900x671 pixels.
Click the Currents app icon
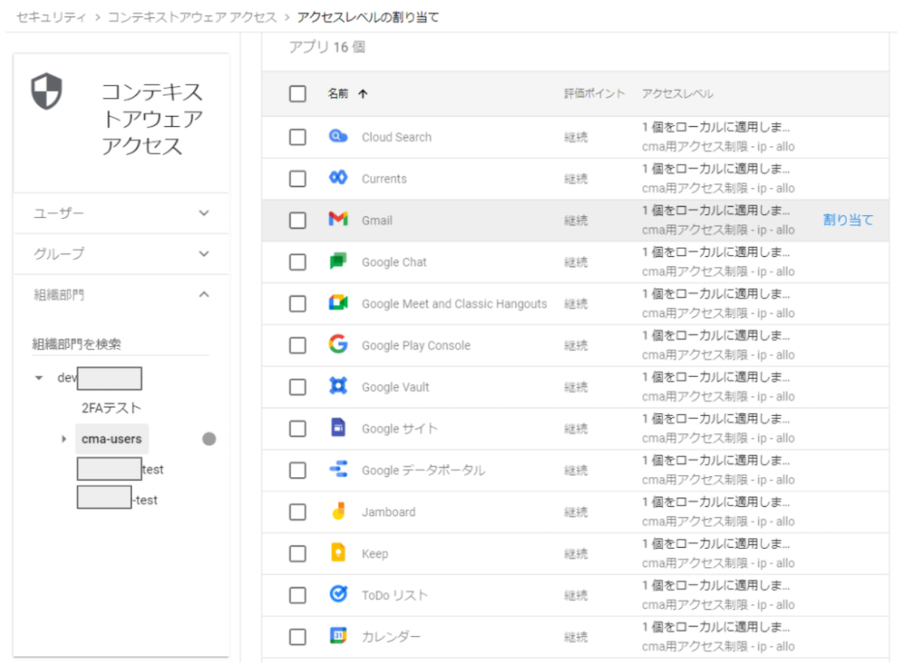(x=338, y=178)
